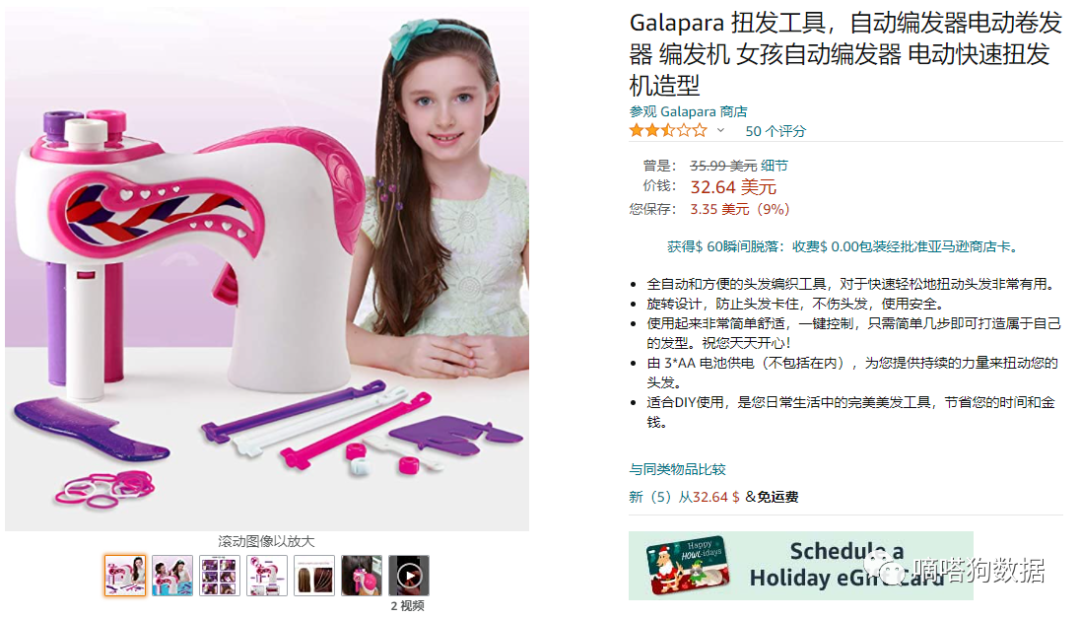Select the thumbnail showing pink braider in hair
This screenshot has height=618, width=1080.
pos(362,575)
